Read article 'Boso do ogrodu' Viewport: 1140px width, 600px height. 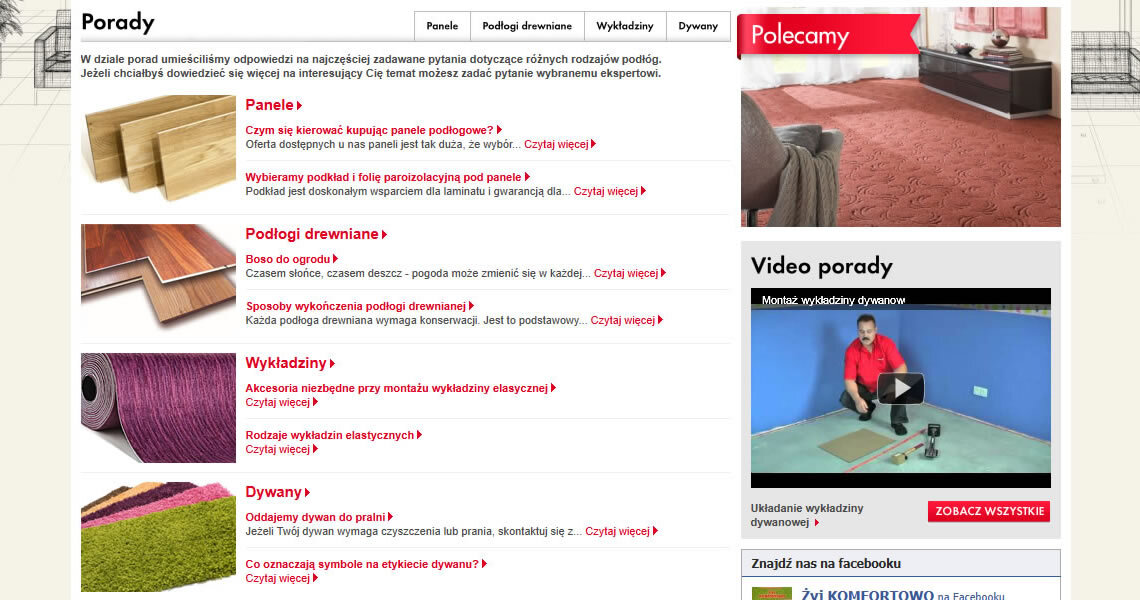(288, 259)
